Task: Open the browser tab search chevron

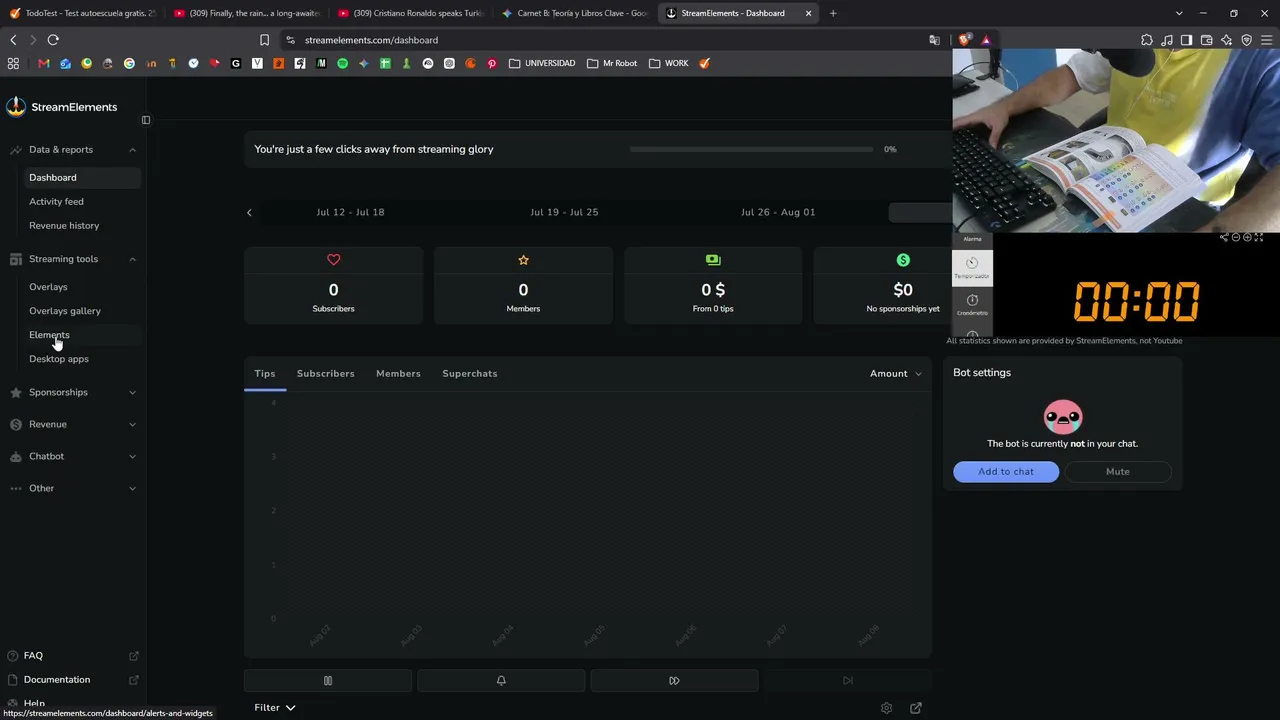Action: 1179,13
